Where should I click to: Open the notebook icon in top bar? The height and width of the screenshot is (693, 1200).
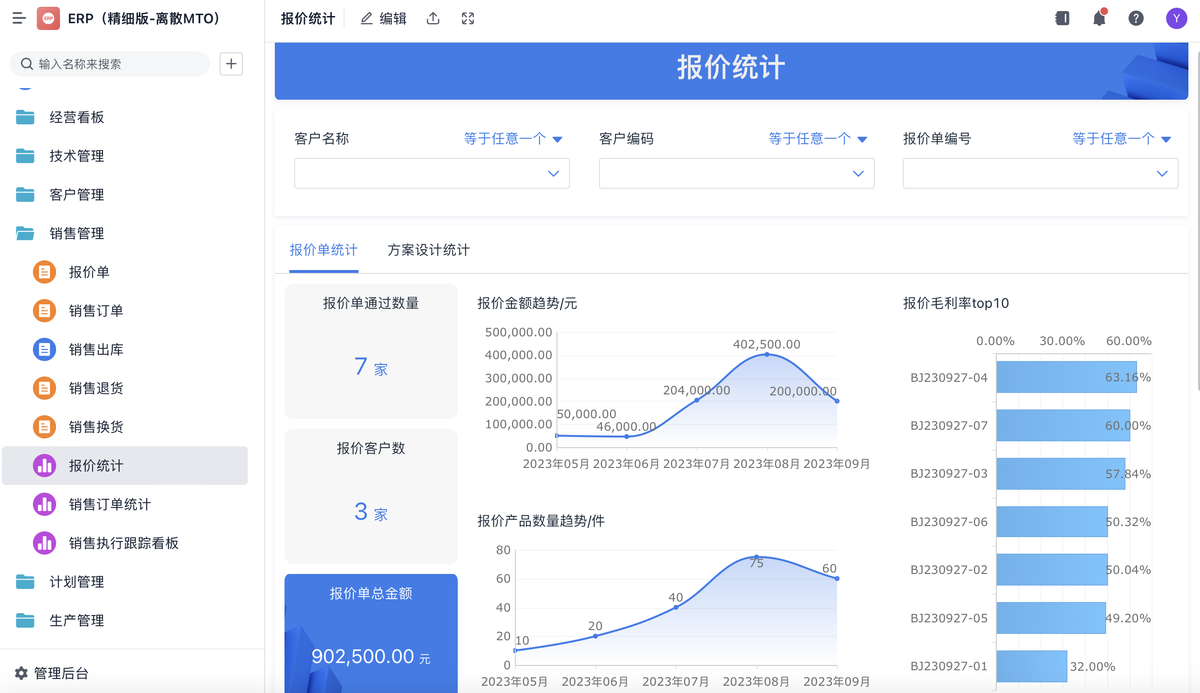coord(1062,18)
